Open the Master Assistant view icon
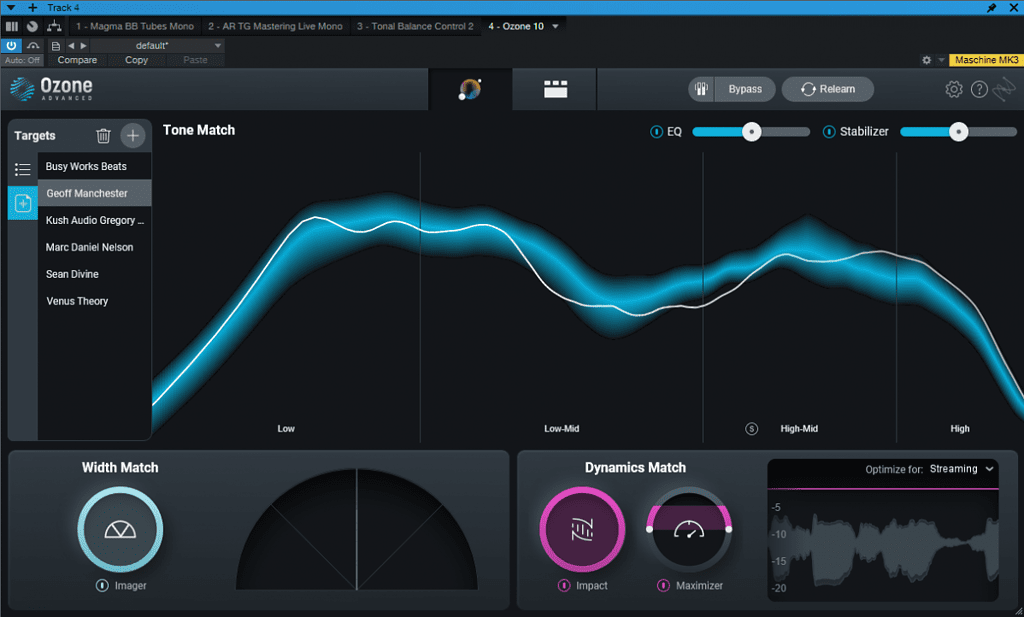The image size is (1024, 617). (x=470, y=90)
